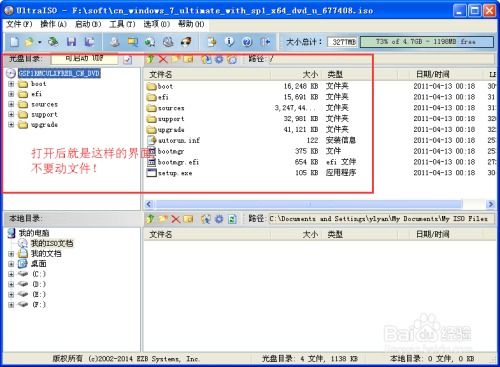Screen dimensions: 500x367
Task: Open the 启动(B) menu
Action: point(88,24)
